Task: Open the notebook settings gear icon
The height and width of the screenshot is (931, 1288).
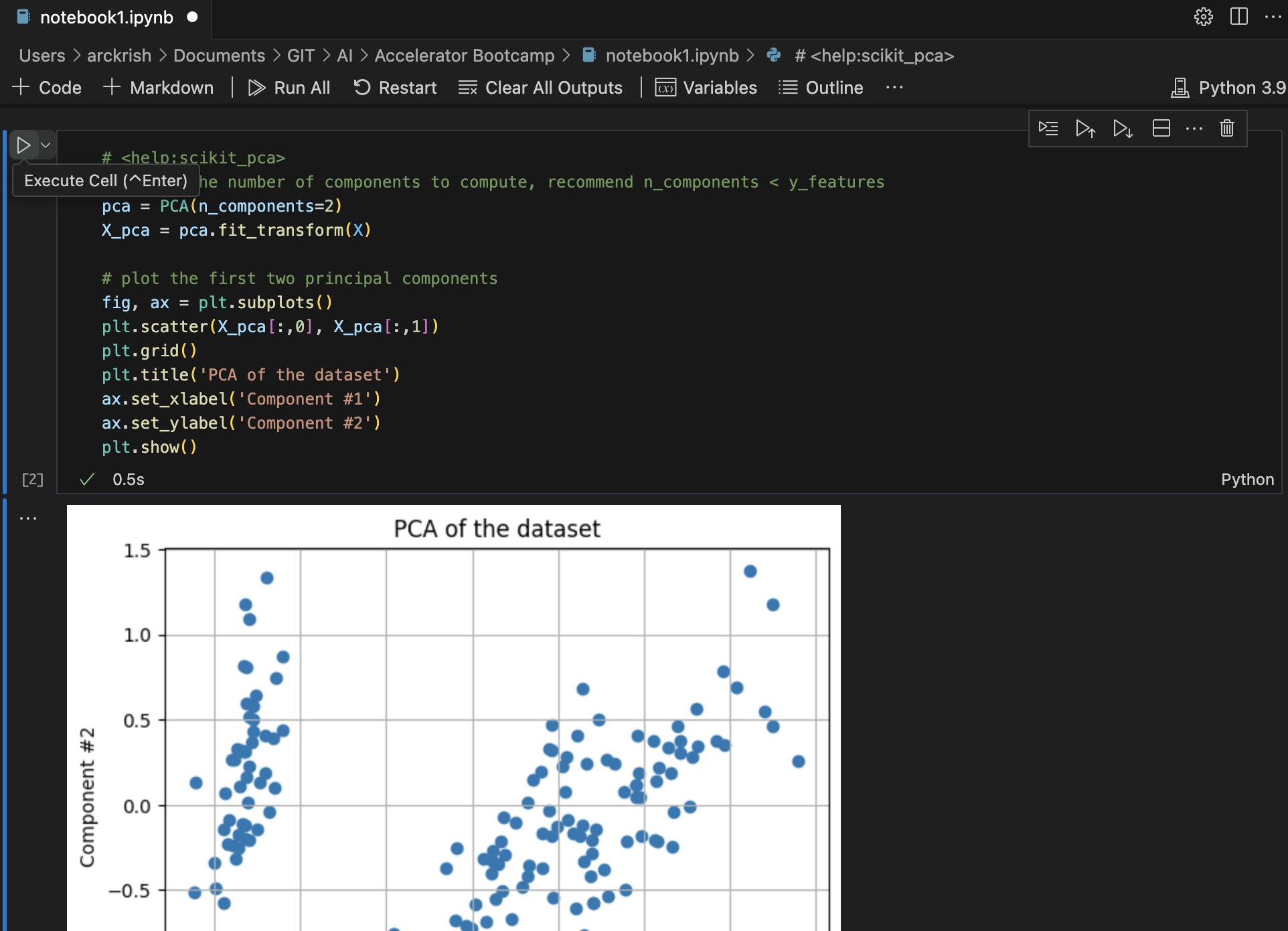Action: point(1204,17)
